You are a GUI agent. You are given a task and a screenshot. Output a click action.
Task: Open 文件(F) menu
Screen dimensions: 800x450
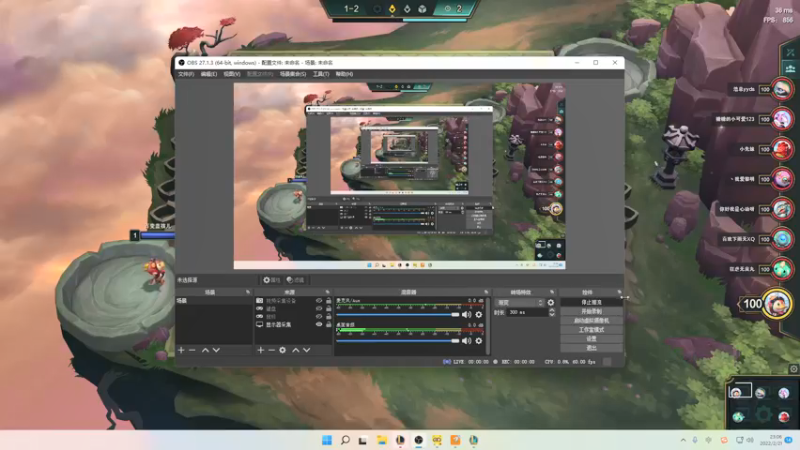point(186,74)
